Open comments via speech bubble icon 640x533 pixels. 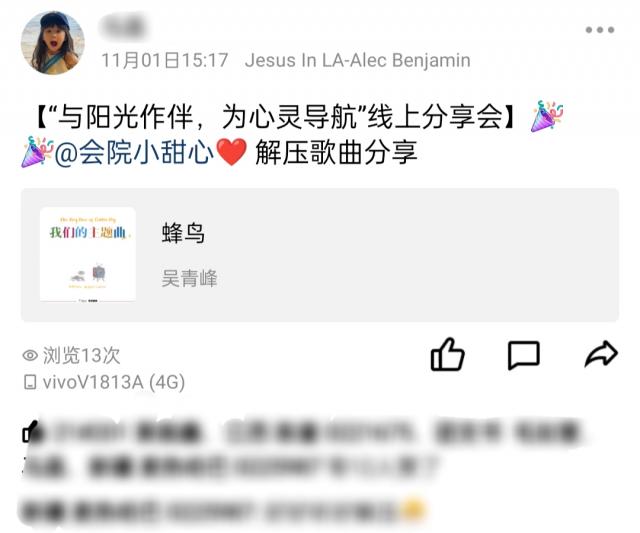524,355
